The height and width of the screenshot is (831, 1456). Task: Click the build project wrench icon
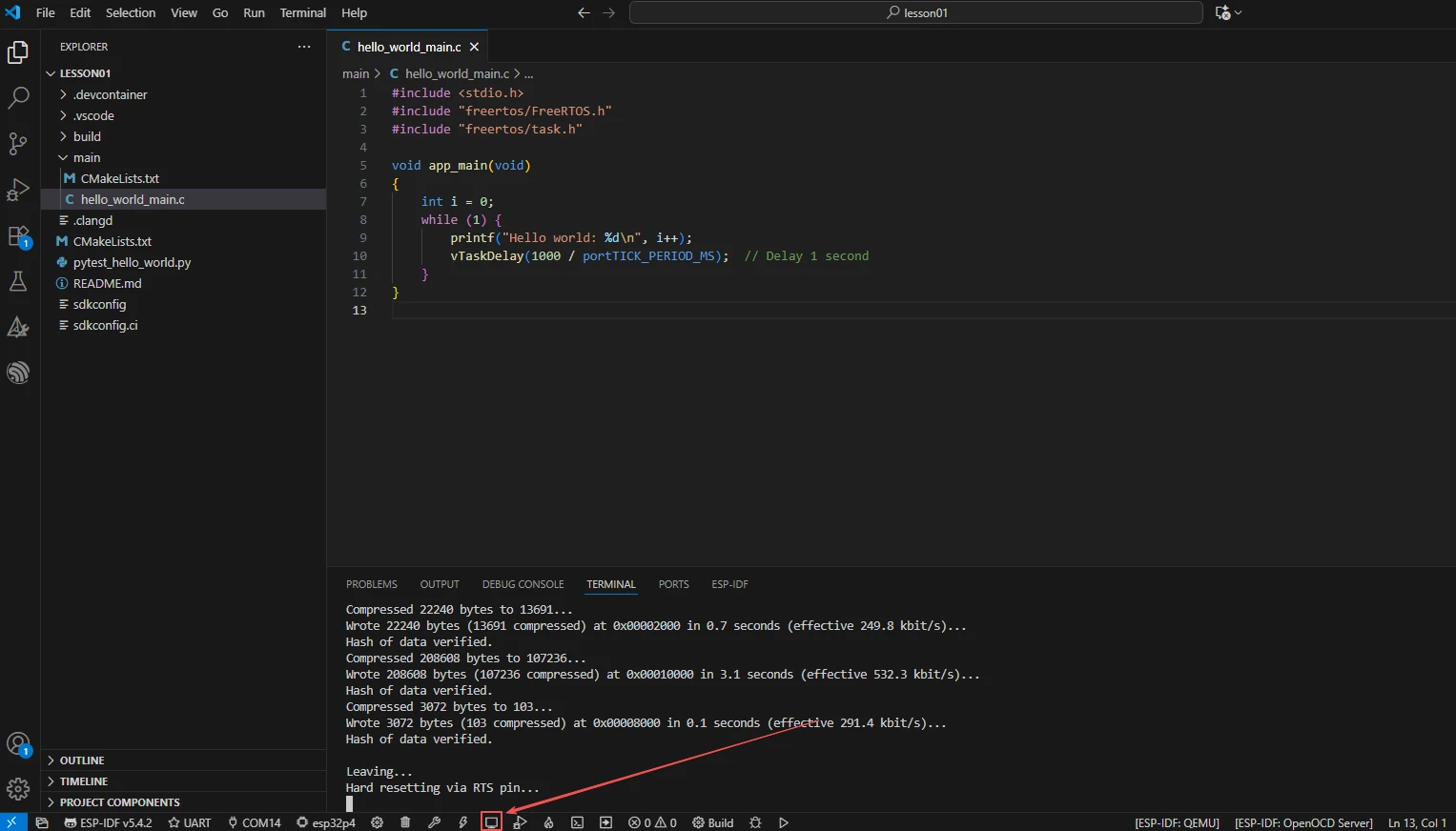tap(434, 822)
